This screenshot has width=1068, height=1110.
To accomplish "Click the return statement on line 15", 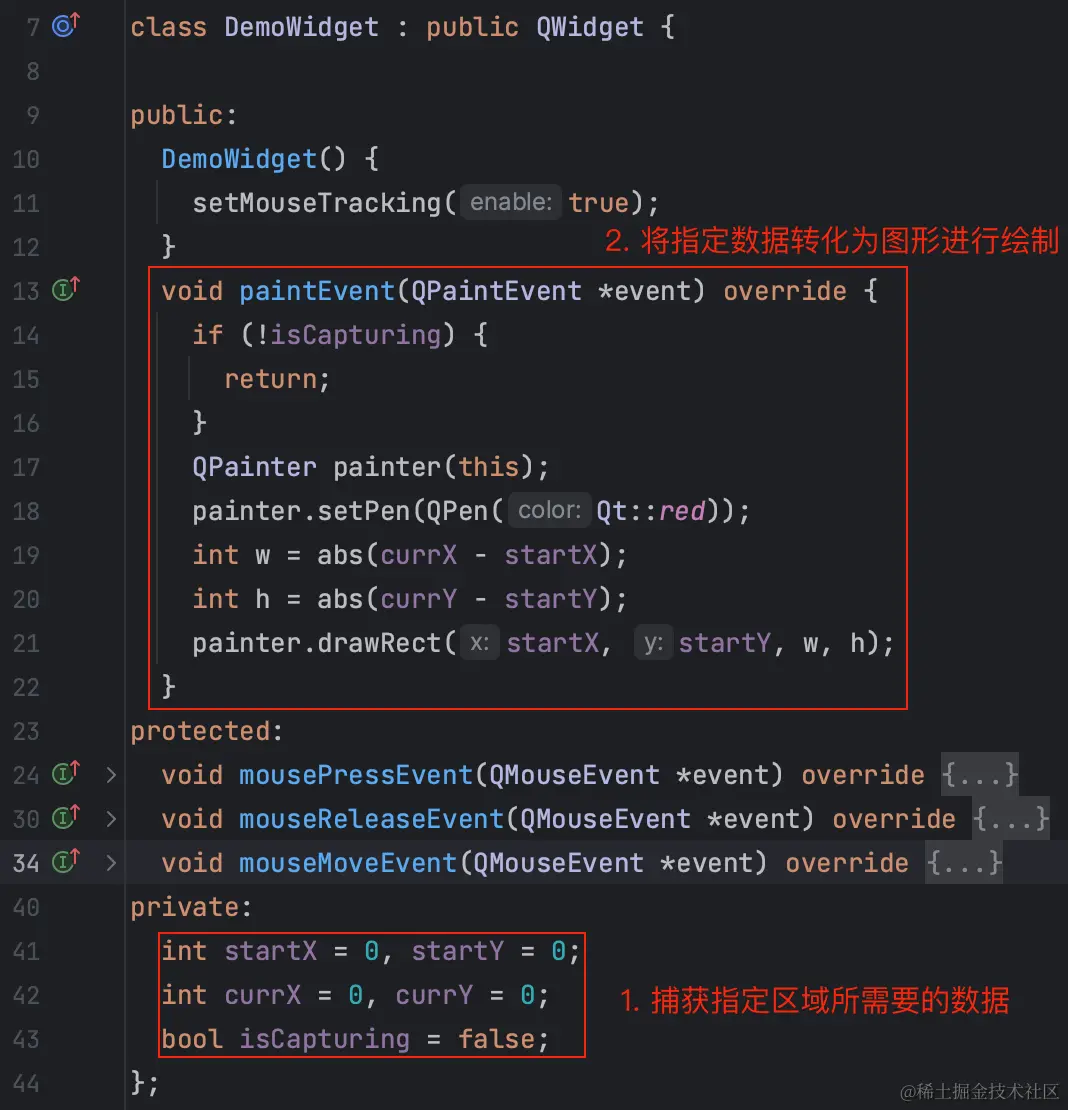I will [270, 379].
